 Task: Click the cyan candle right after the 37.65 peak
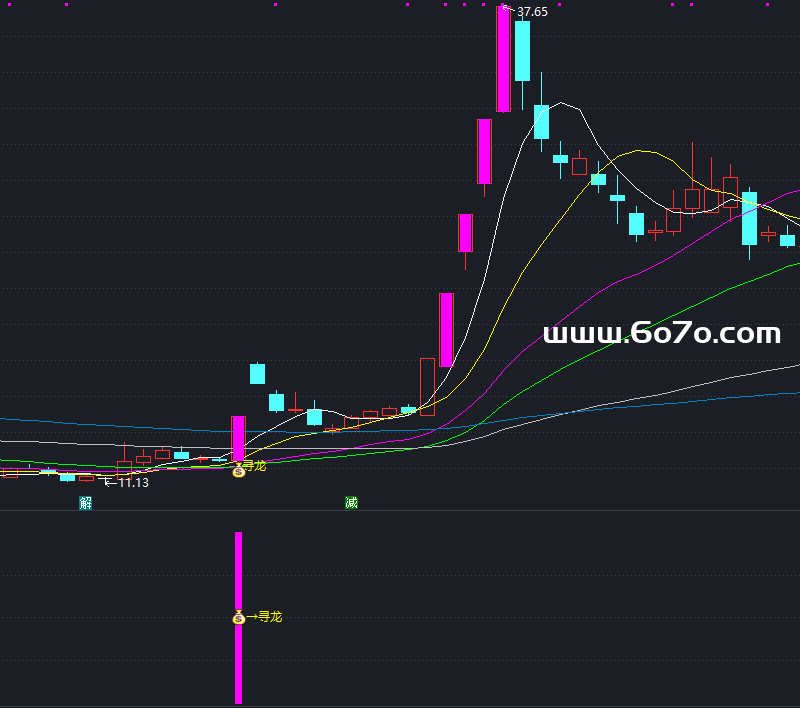click(522, 50)
